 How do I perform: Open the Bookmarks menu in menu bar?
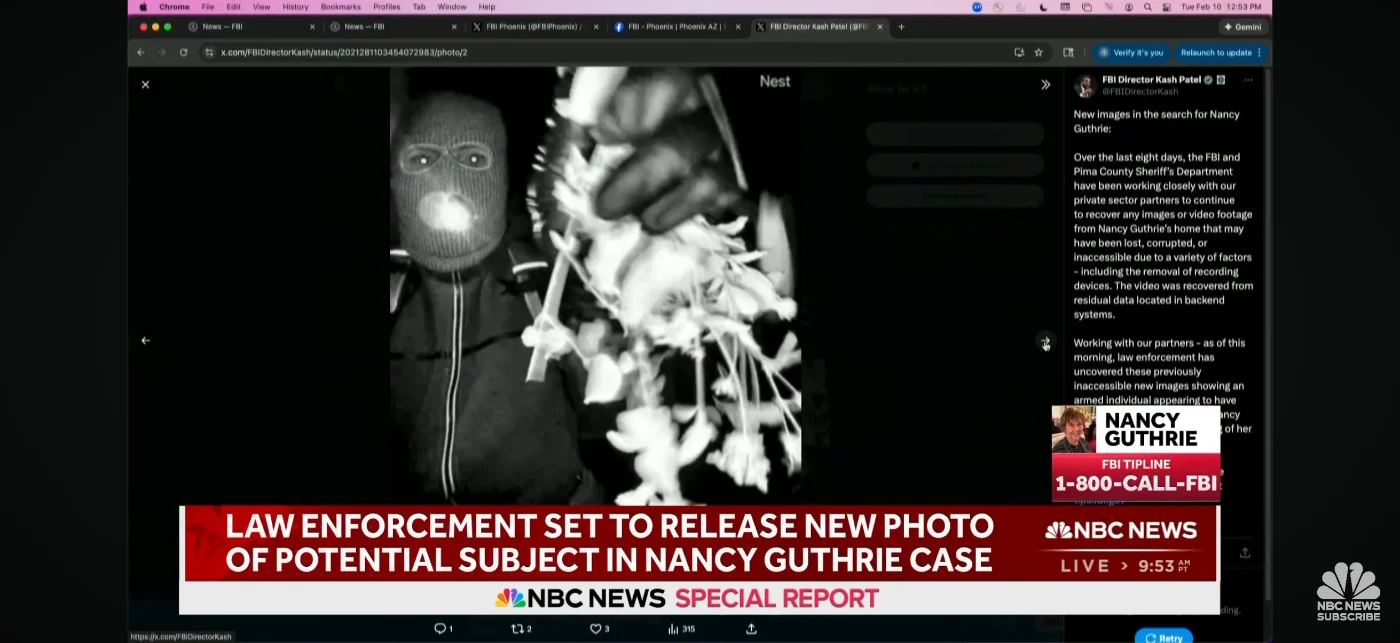point(340,7)
